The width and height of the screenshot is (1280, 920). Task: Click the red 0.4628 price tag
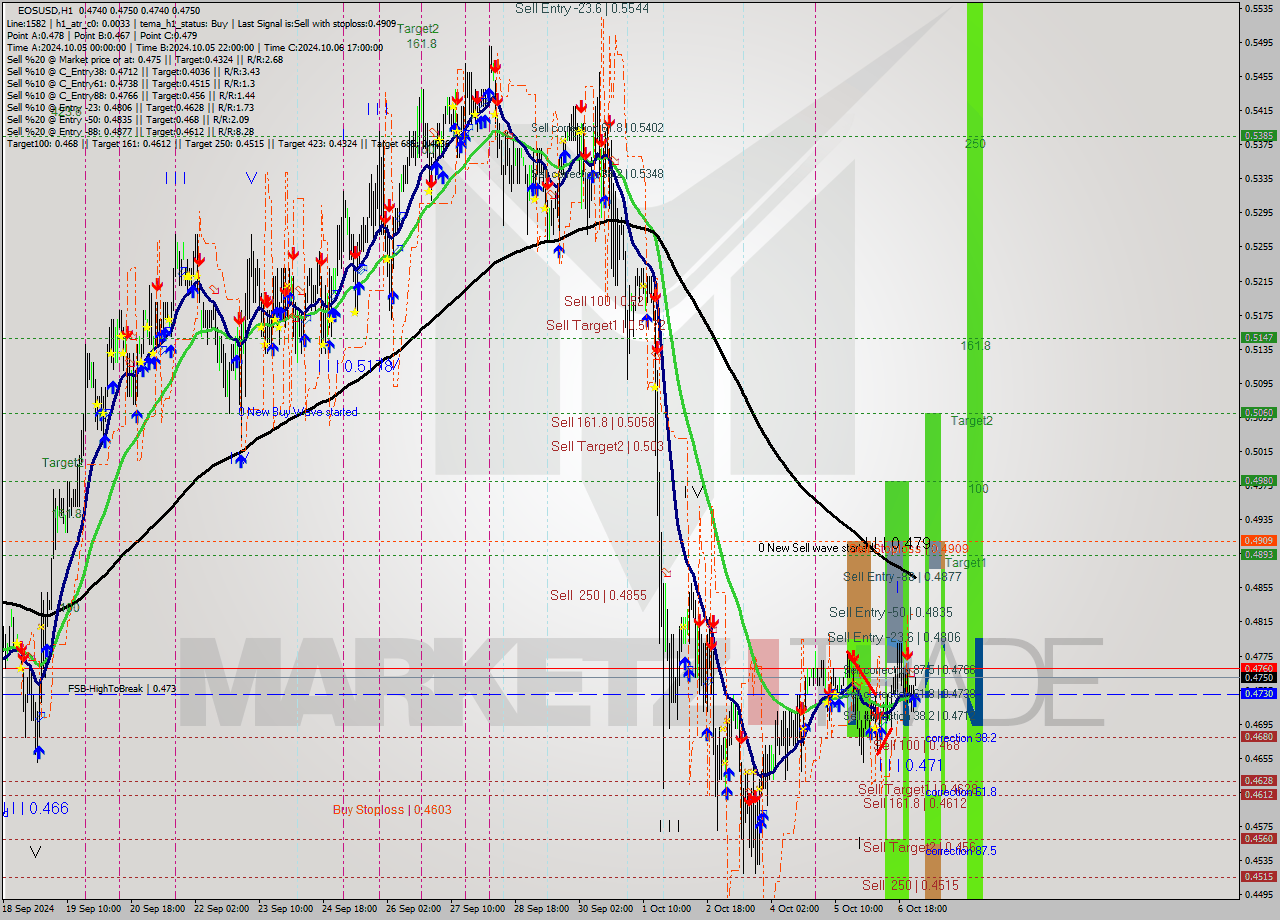pos(1258,780)
